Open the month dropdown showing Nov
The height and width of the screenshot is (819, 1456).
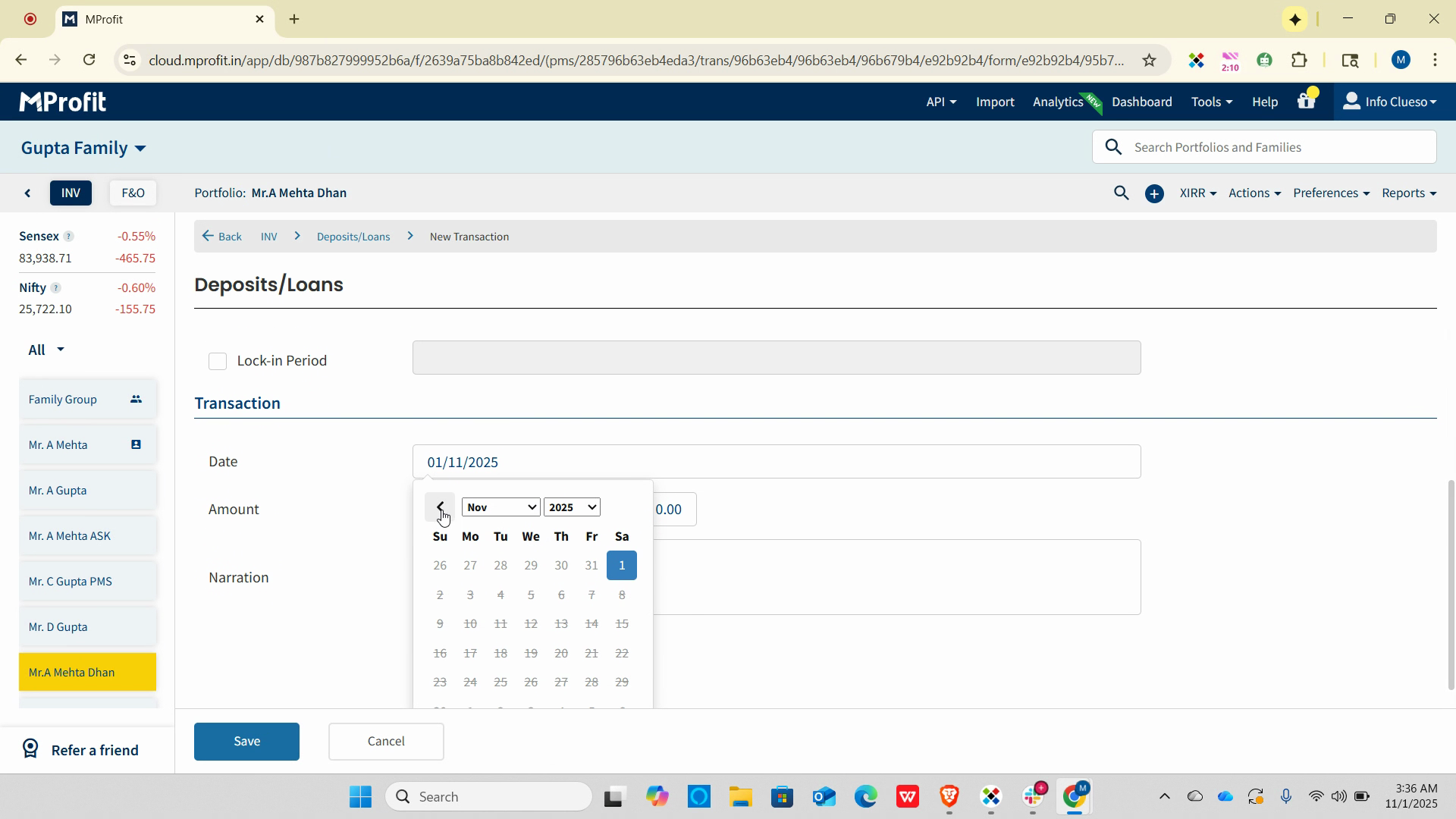click(500, 507)
